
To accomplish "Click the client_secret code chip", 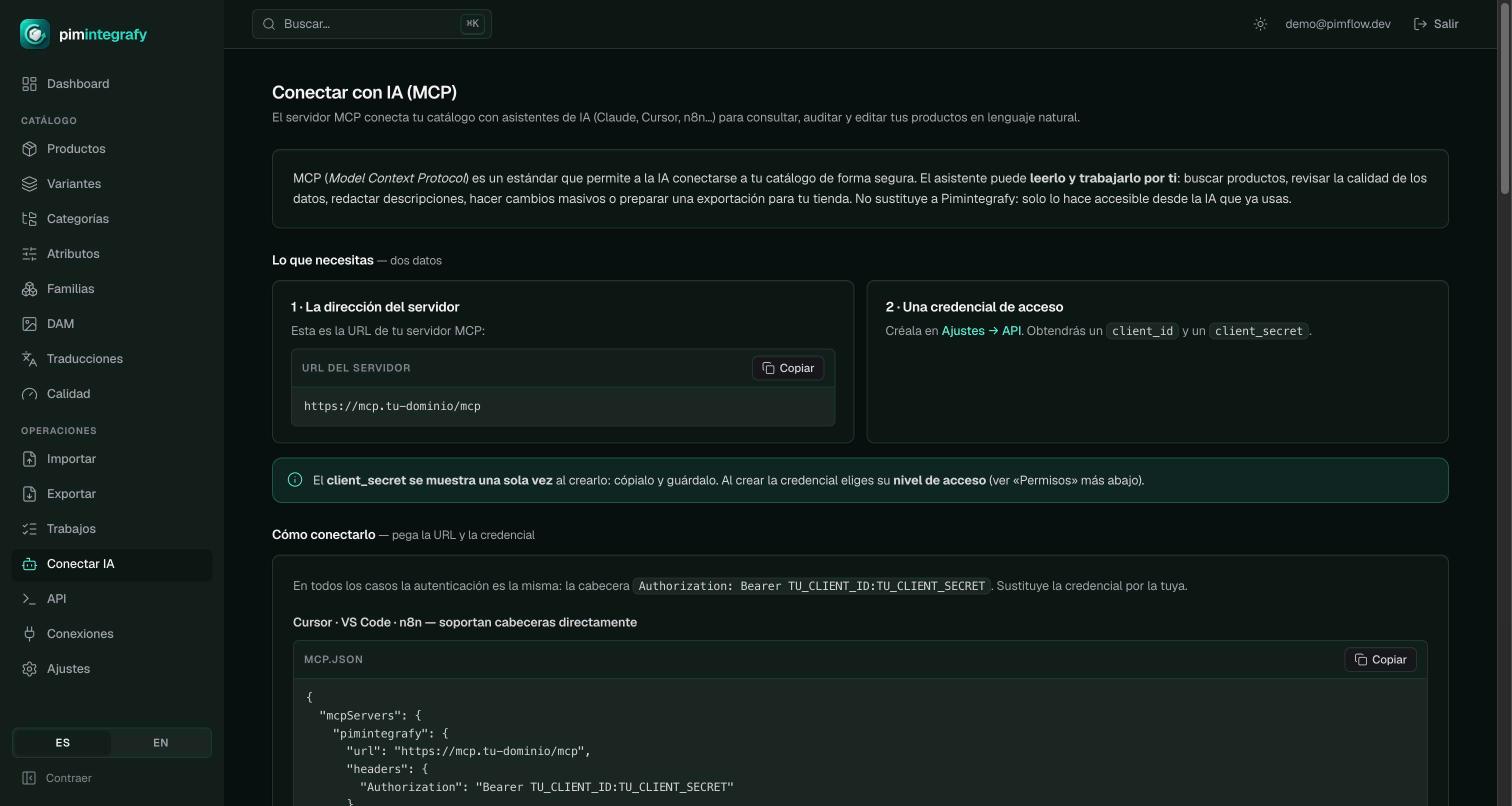I will point(1259,331).
